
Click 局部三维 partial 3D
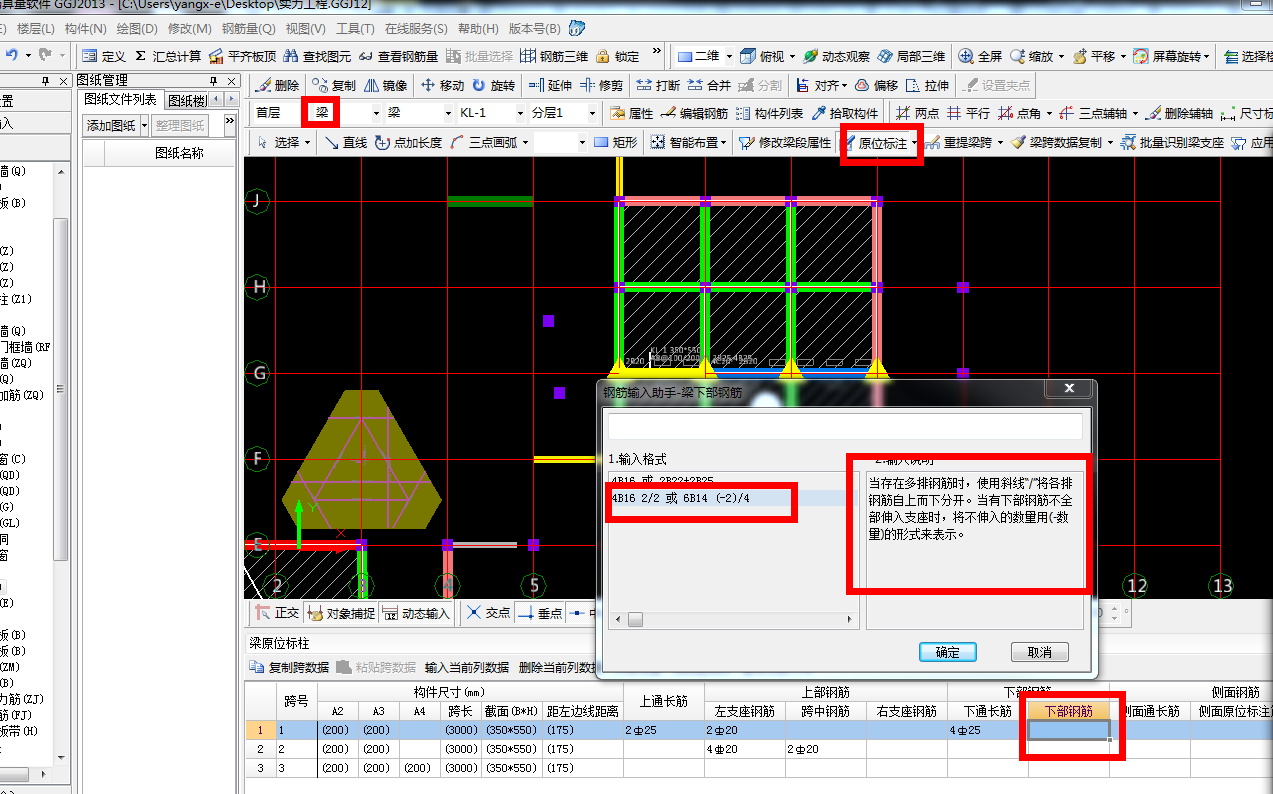click(912, 56)
